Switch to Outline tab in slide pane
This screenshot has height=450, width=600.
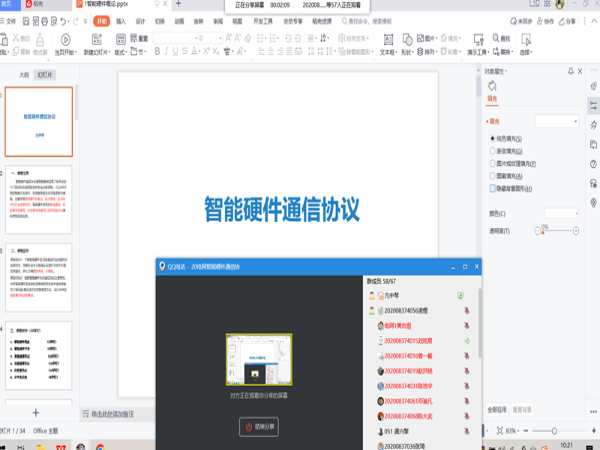click(x=24, y=75)
